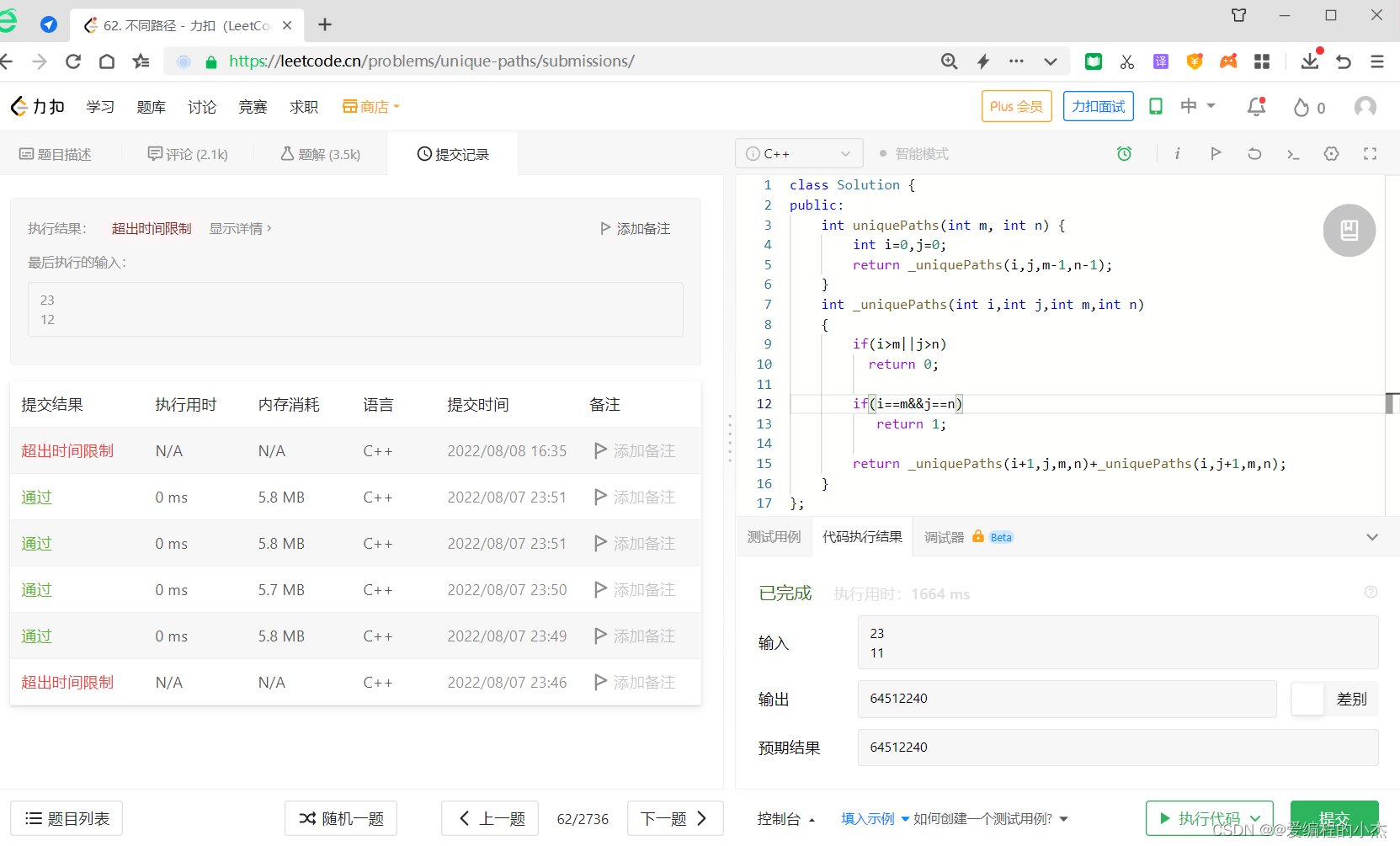The height and width of the screenshot is (846, 1400).
Task: Click the timer icon in the editor toolbar
Action: 1124,153
